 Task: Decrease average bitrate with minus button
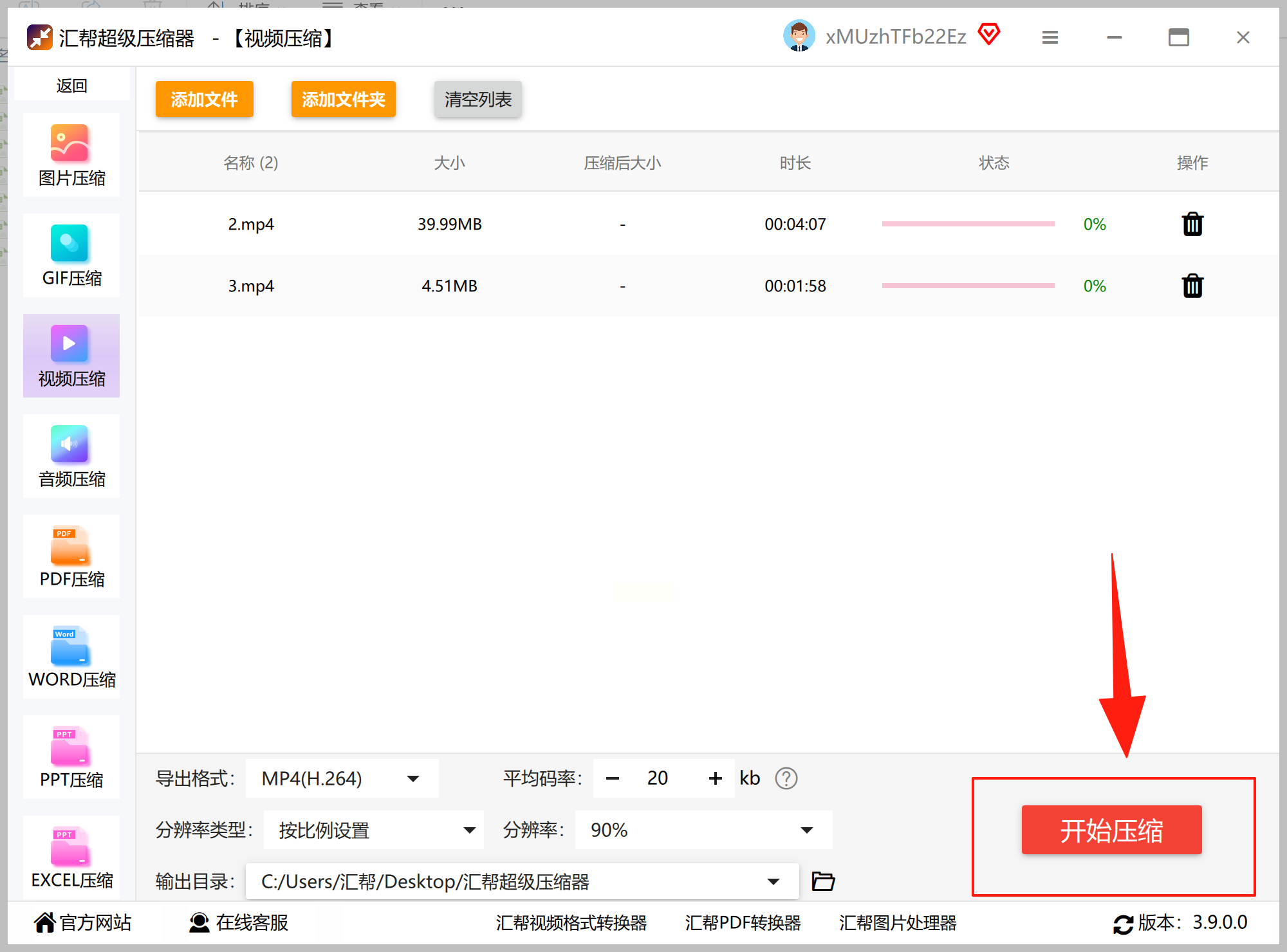click(613, 778)
